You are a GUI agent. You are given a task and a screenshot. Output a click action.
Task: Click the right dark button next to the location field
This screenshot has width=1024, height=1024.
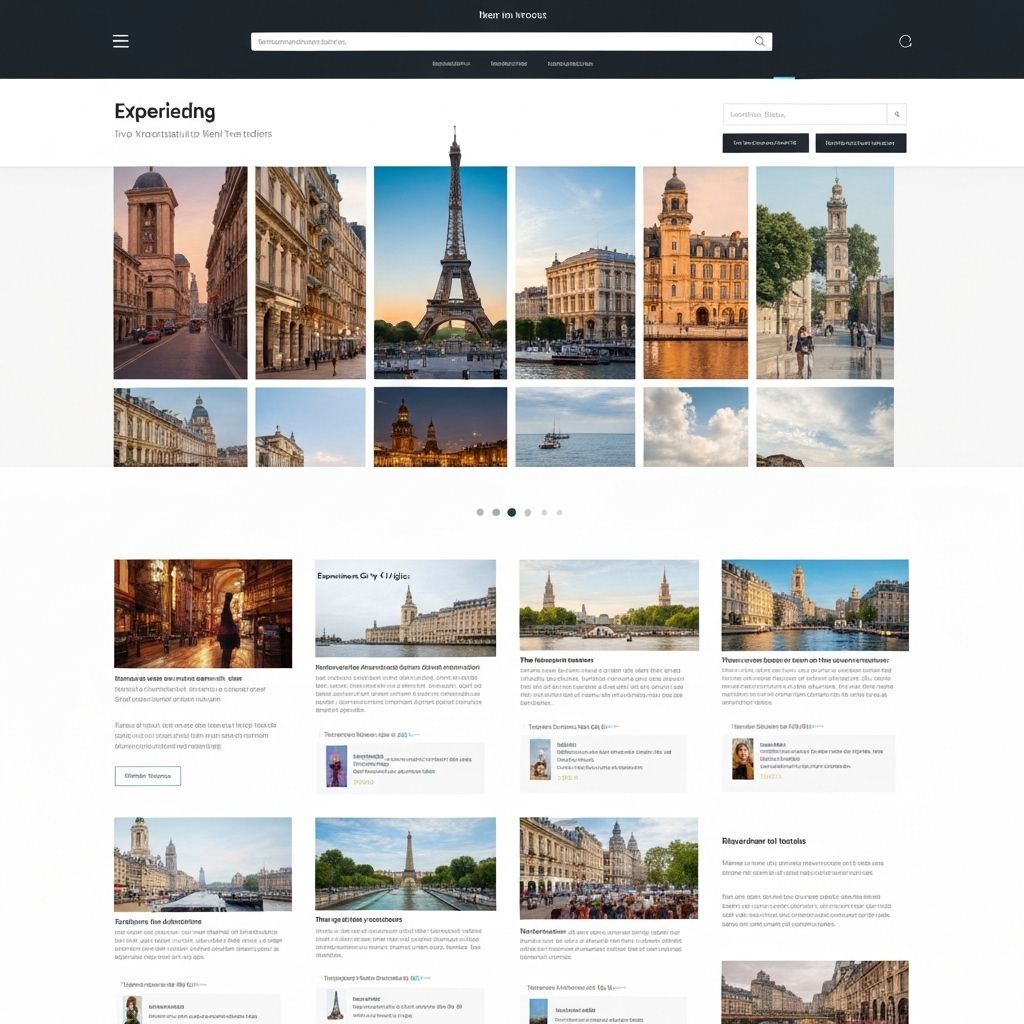click(862, 142)
